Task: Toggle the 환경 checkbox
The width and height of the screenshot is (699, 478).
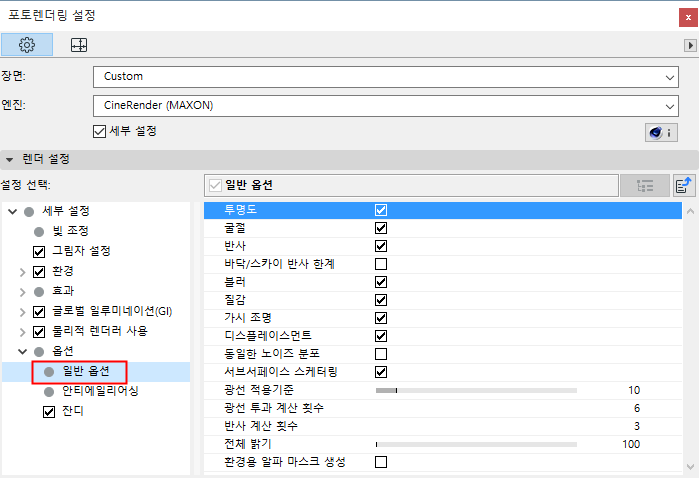Action: tap(39, 272)
